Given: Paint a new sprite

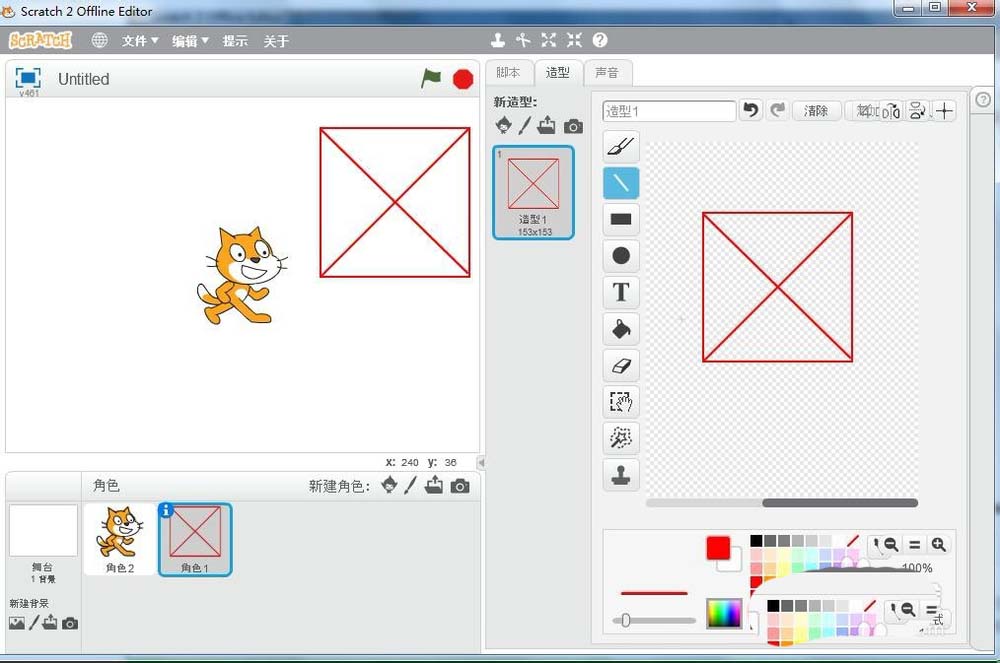Looking at the screenshot, I should 410,486.
